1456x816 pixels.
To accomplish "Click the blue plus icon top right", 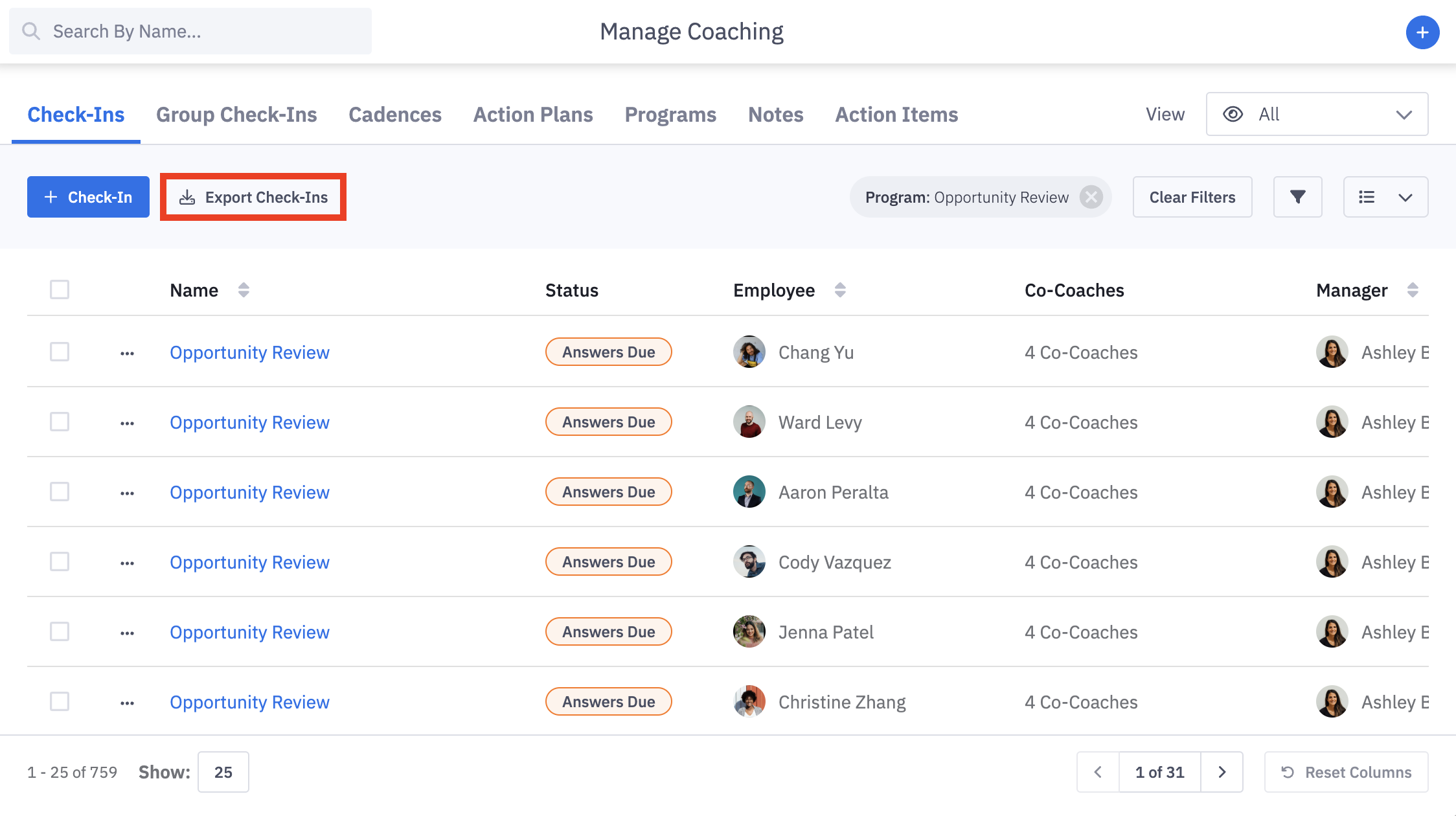I will (1422, 32).
